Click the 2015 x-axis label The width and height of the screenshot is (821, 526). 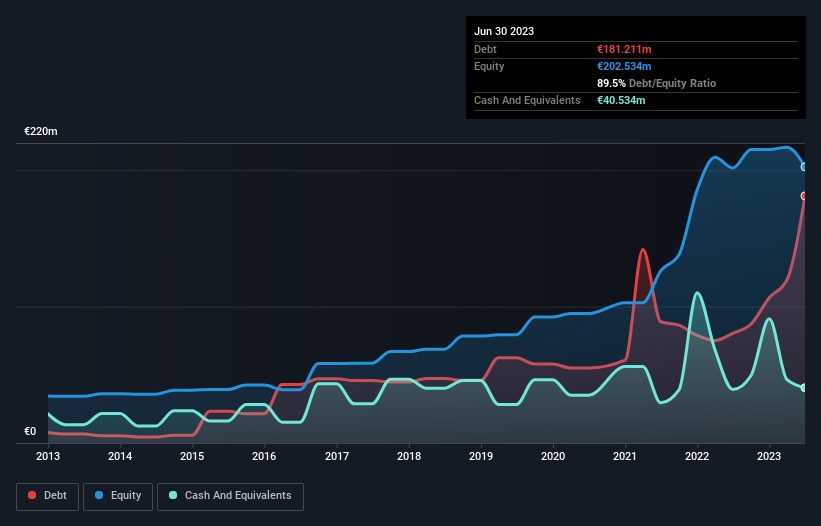tap(192, 456)
